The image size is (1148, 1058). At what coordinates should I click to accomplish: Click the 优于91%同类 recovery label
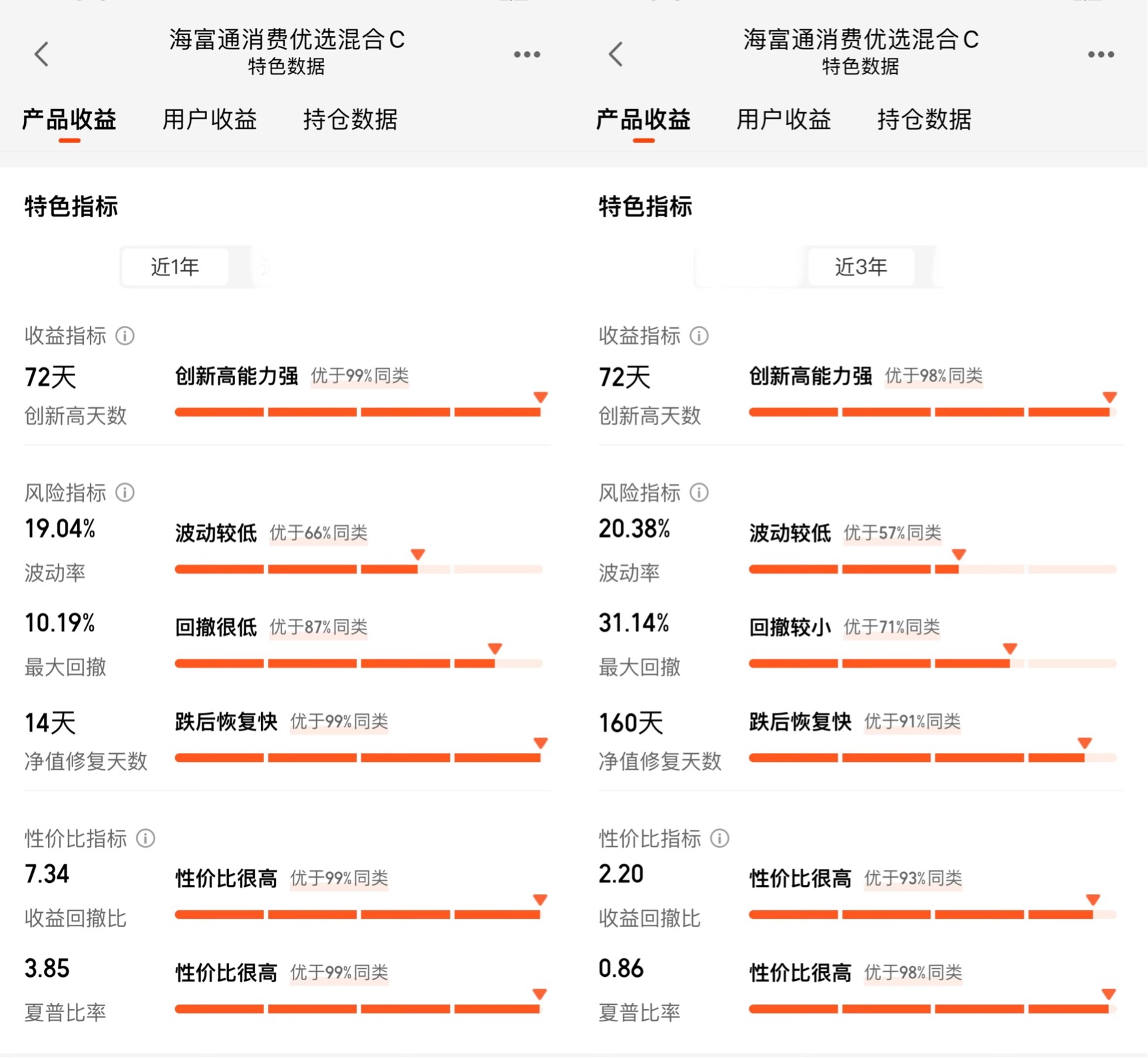click(912, 721)
